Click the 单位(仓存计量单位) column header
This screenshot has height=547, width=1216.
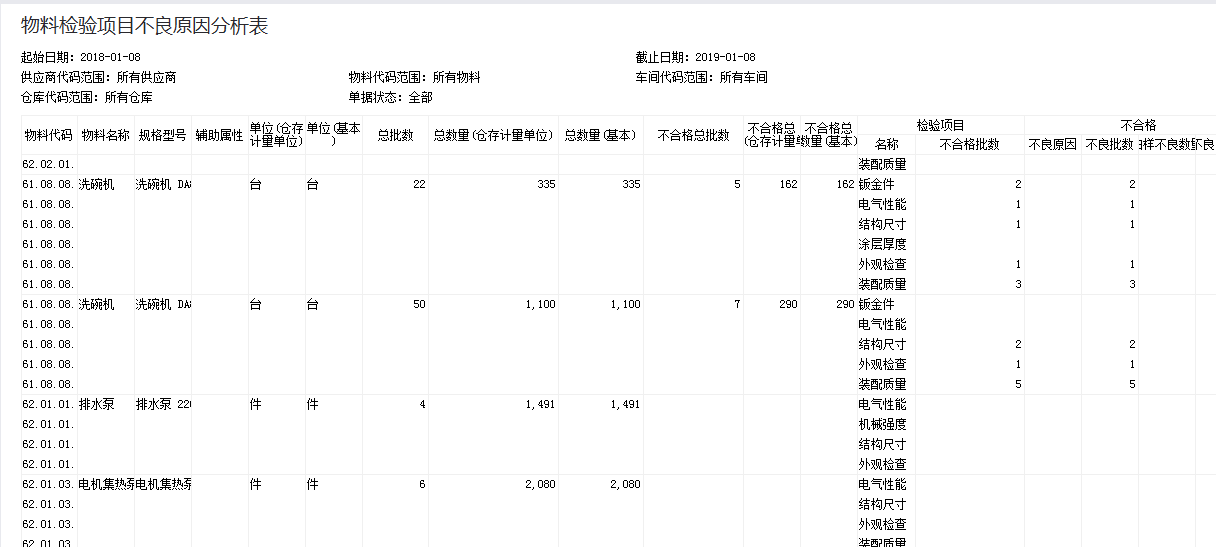(x=277, y=135)
